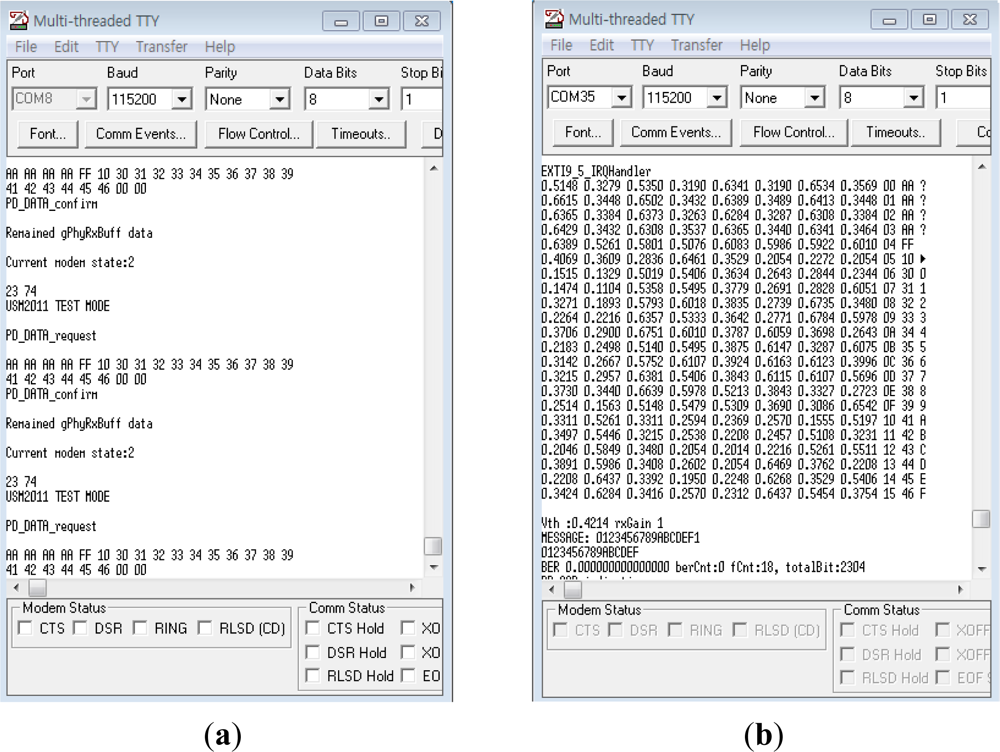Open the File menu in the left window
This screenshot has width=1000, height=752.
pyautogui.click(x=26, y=46)
